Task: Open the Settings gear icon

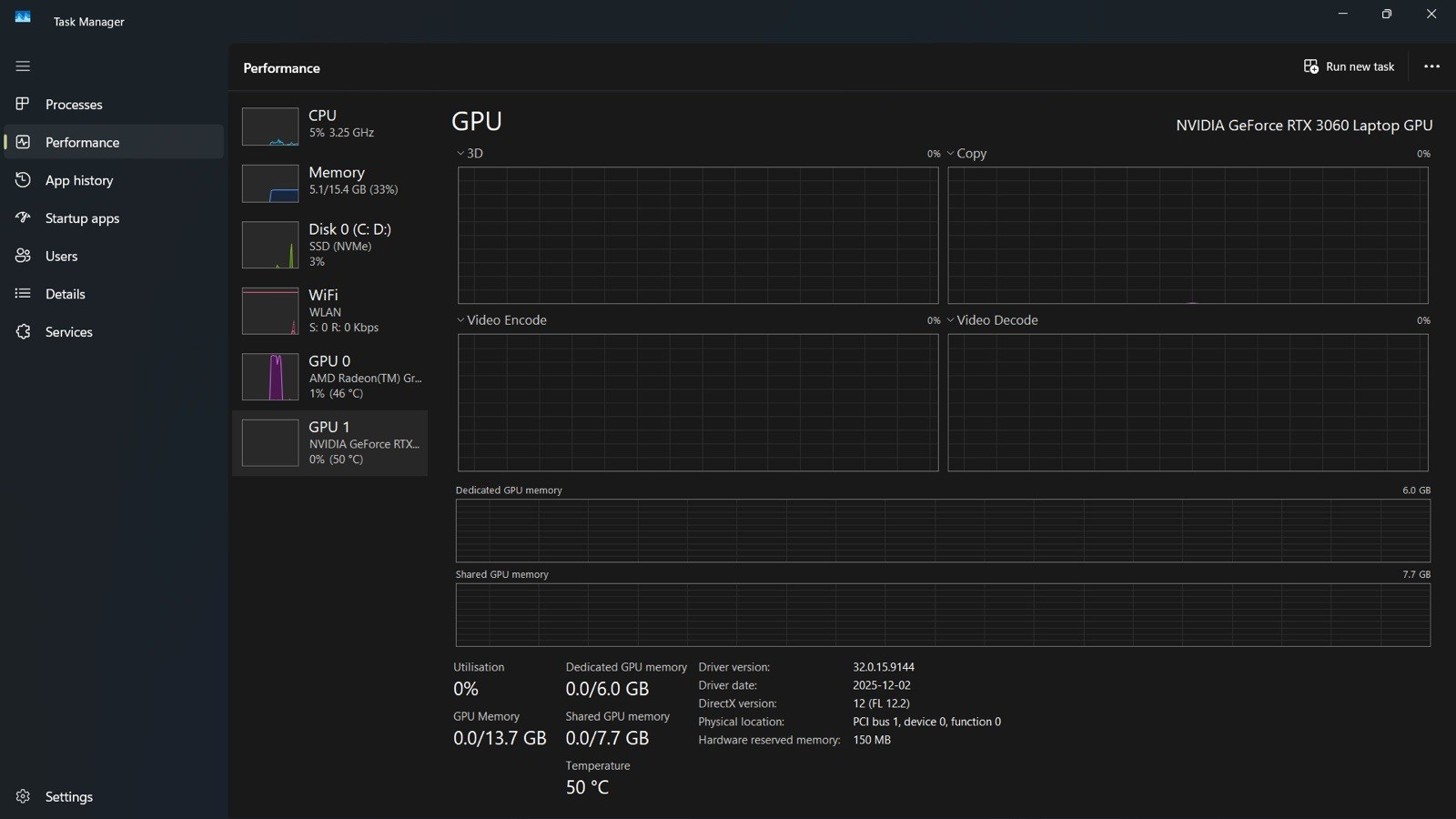Action: 23,796
